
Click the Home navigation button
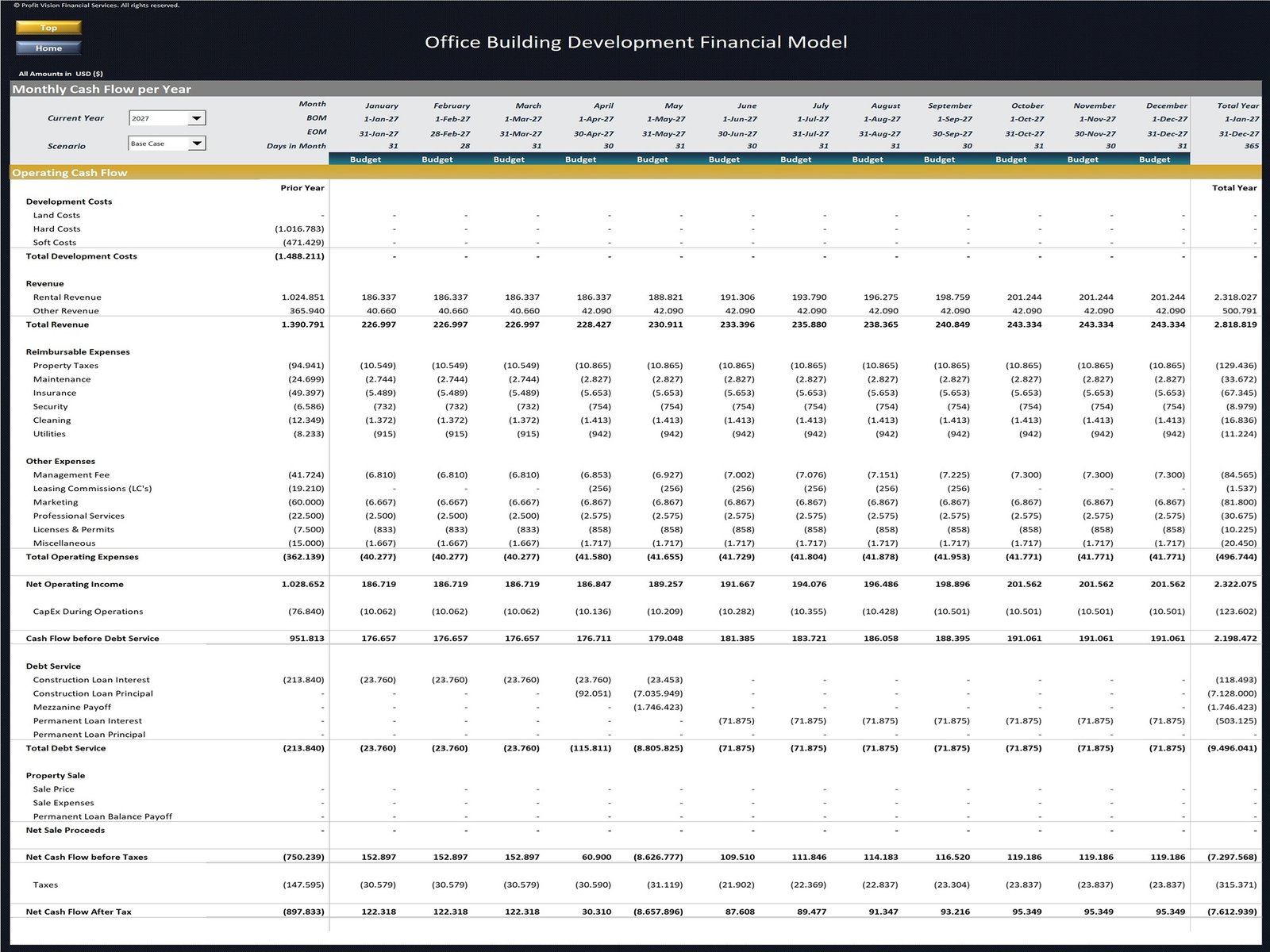coord(48,48)
